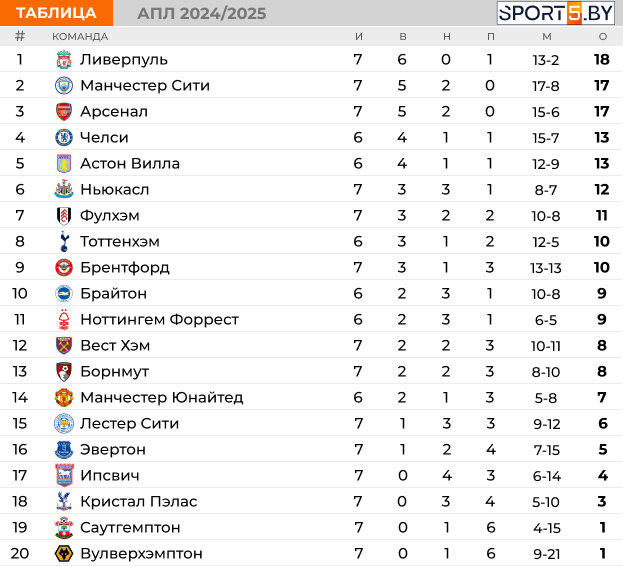Screen dimensions: 623x566
Task: Select the Leicester City fox crest
Action: click(64, 423)
